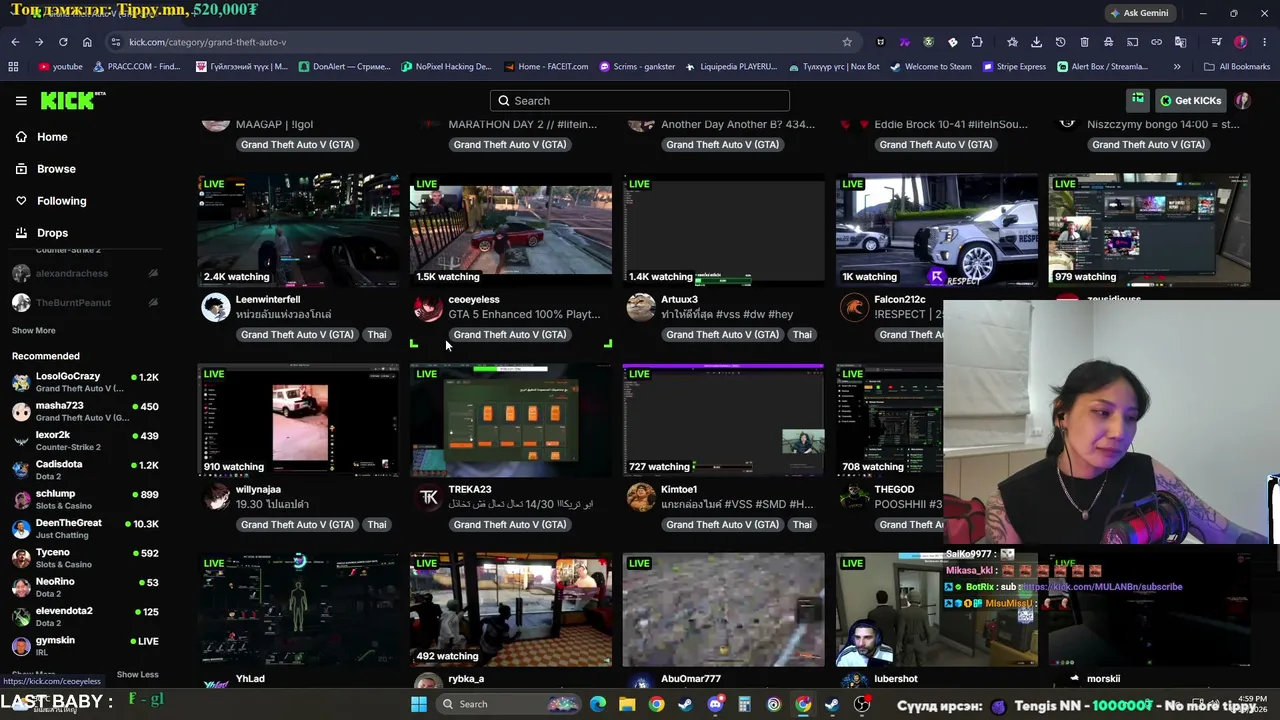
Task: Open the Windows Start menu
Action: tap(419, 704)
